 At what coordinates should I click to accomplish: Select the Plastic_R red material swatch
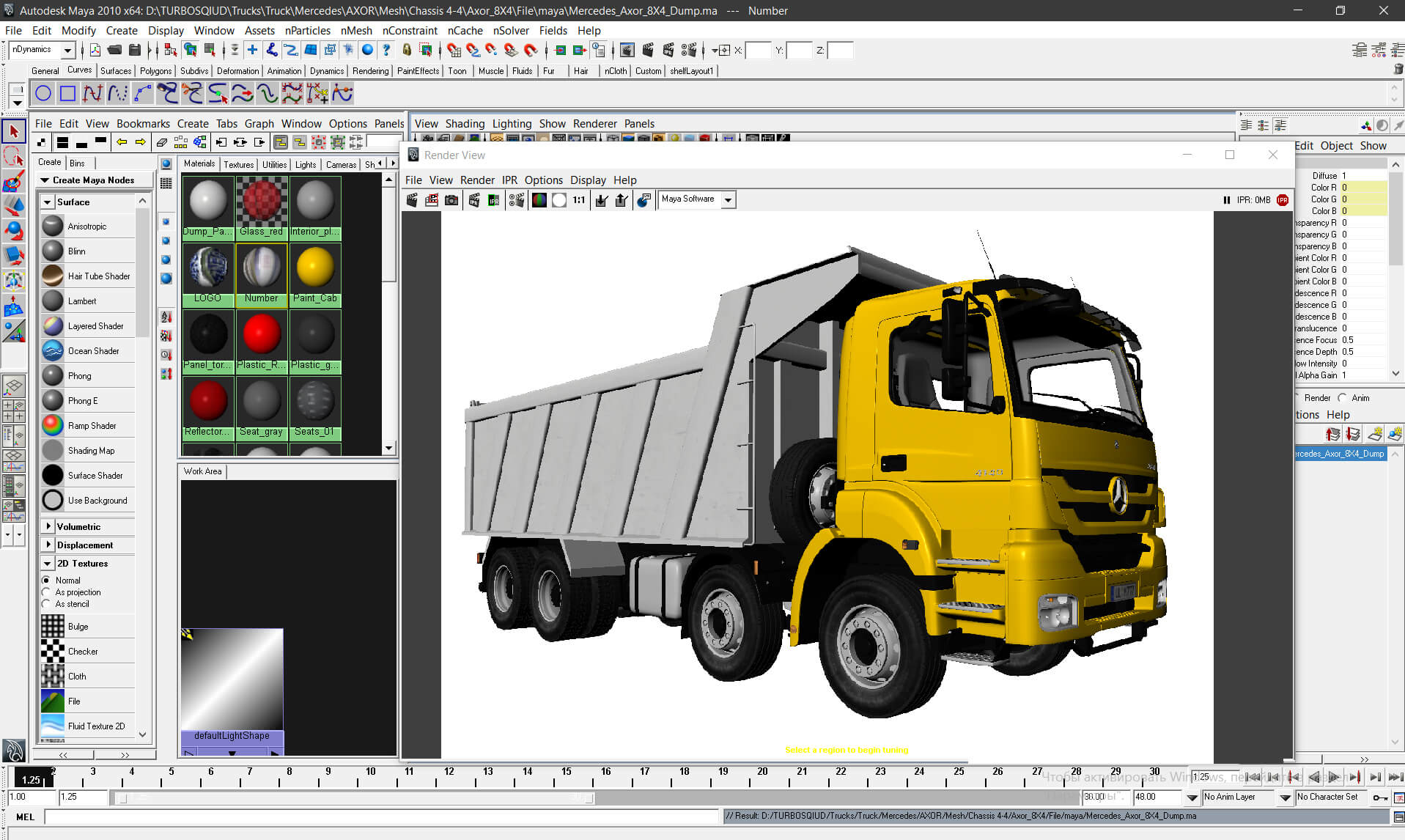tap(262, 340)
